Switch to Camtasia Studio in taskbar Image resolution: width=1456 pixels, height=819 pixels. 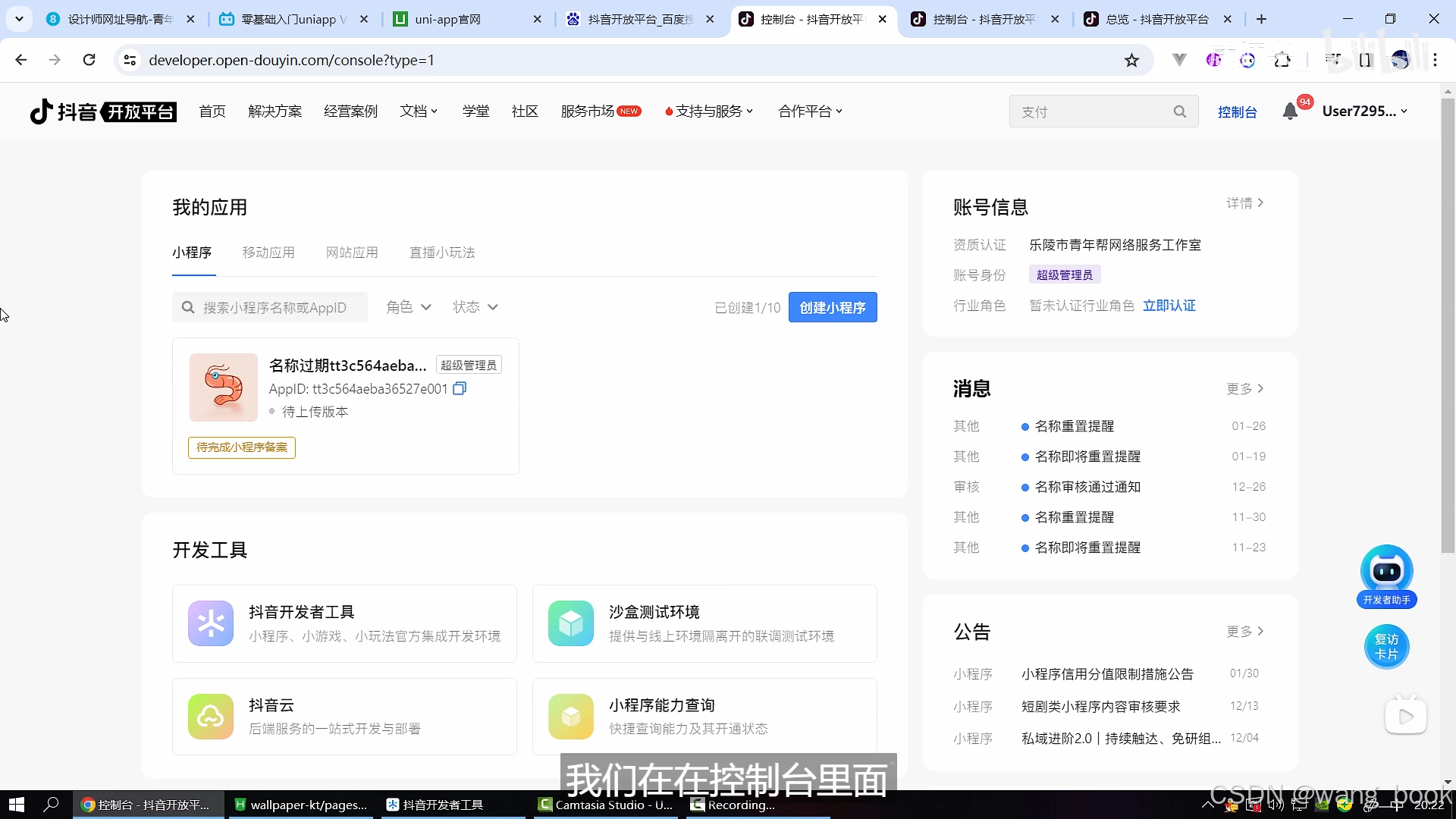605,805
